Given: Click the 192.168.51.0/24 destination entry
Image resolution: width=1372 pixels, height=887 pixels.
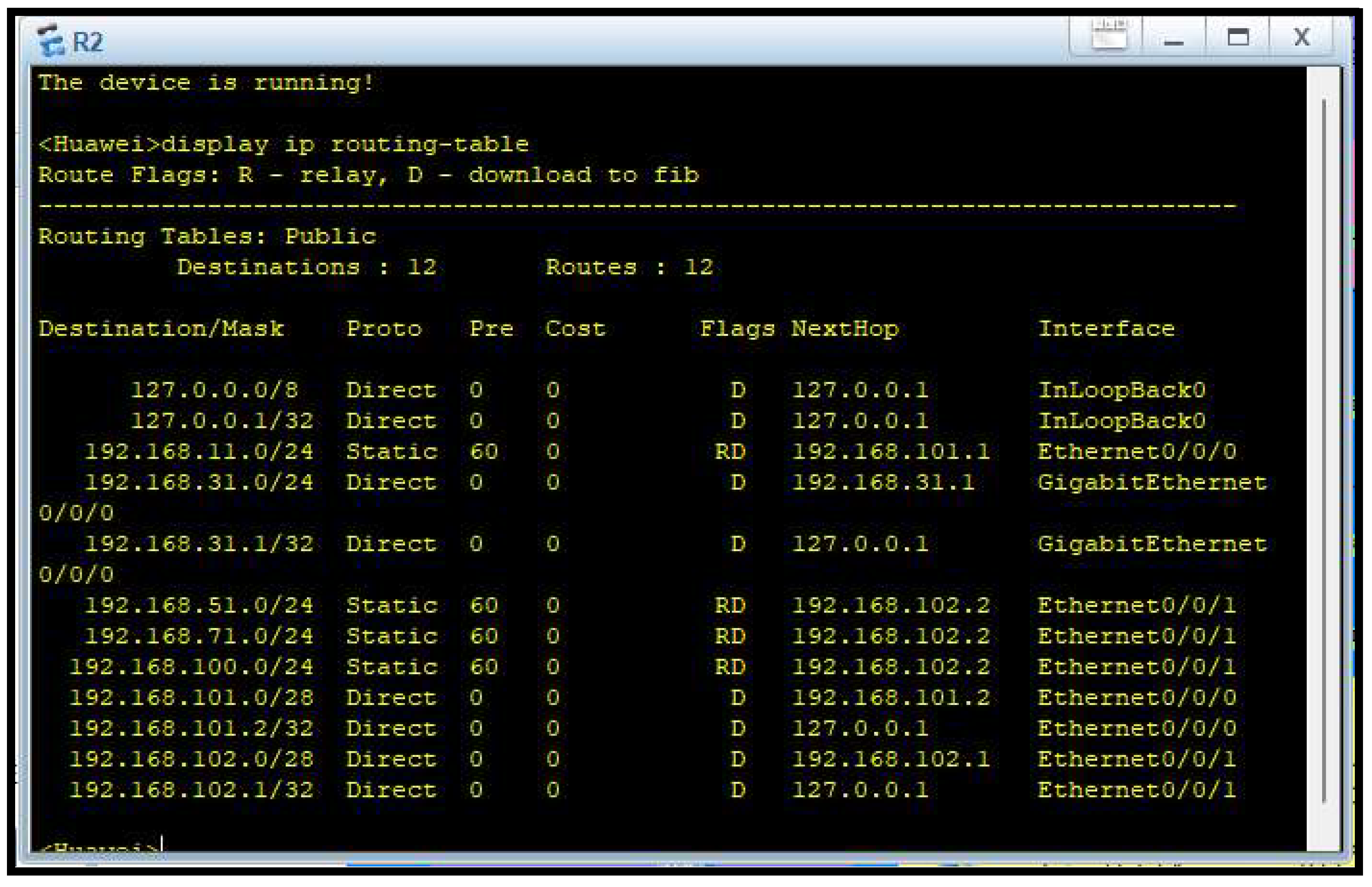Looking at the screenshot, I should click(x=199, y=606).
